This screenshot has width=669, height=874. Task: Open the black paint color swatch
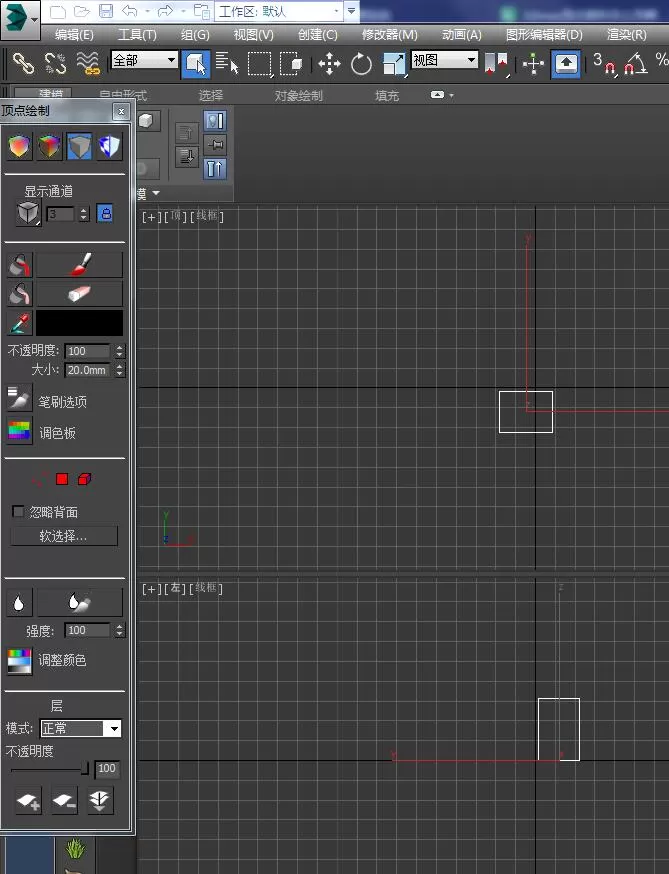point(79,323)
